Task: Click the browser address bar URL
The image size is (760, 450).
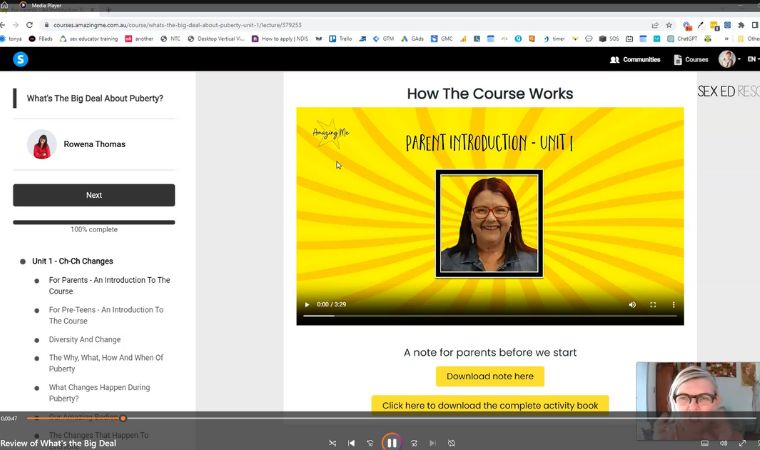Action: tap(177, 25)
